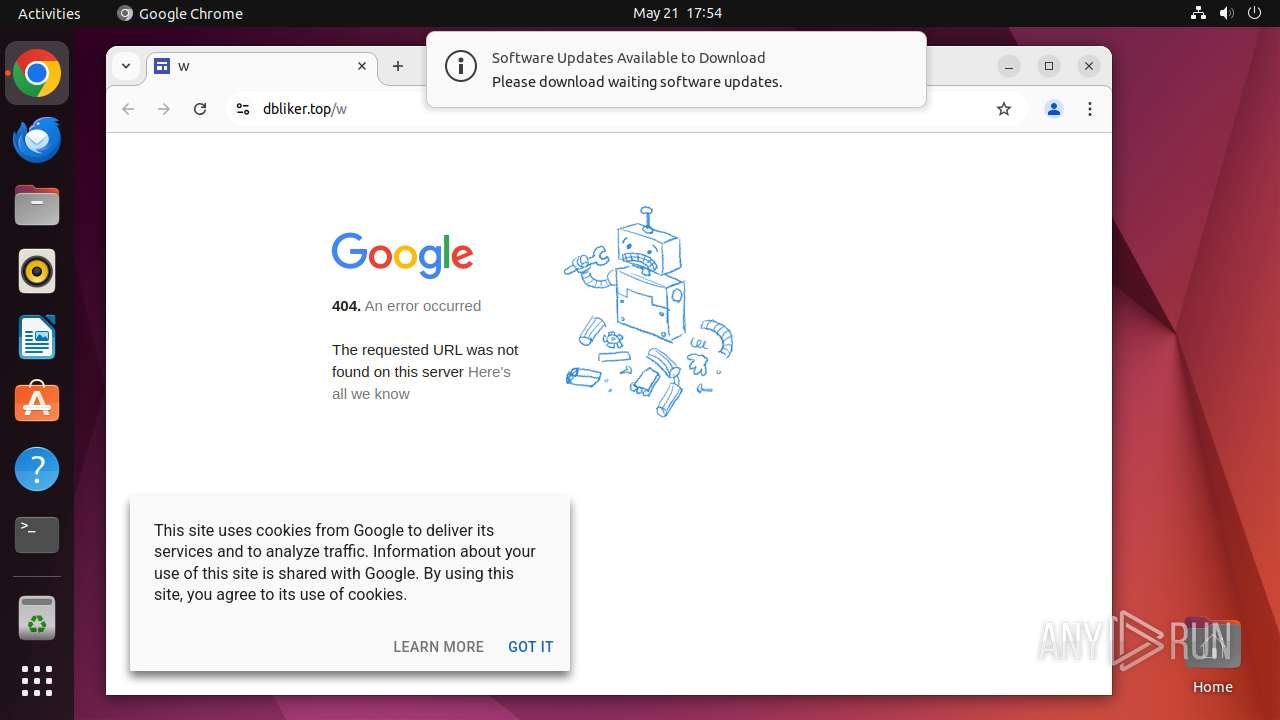Viewport: 1280px width, 720px height.
Task: Open Ubuntu Software store in the dock
Action: pyautogui.click(x=37, y=403)
